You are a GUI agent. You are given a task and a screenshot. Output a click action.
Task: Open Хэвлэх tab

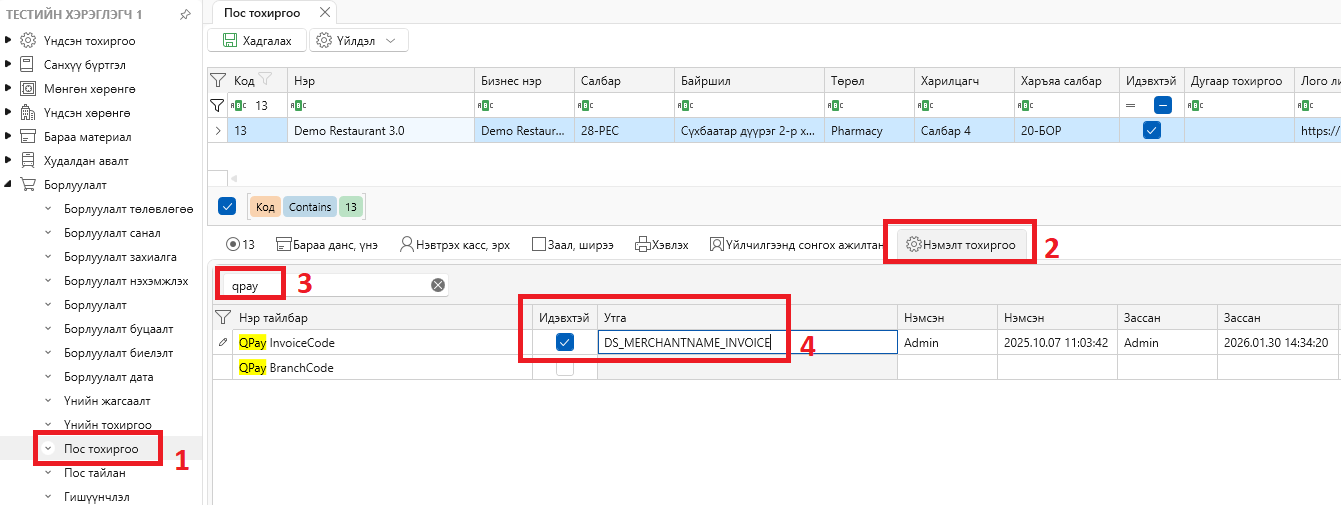tap(661, 244)
